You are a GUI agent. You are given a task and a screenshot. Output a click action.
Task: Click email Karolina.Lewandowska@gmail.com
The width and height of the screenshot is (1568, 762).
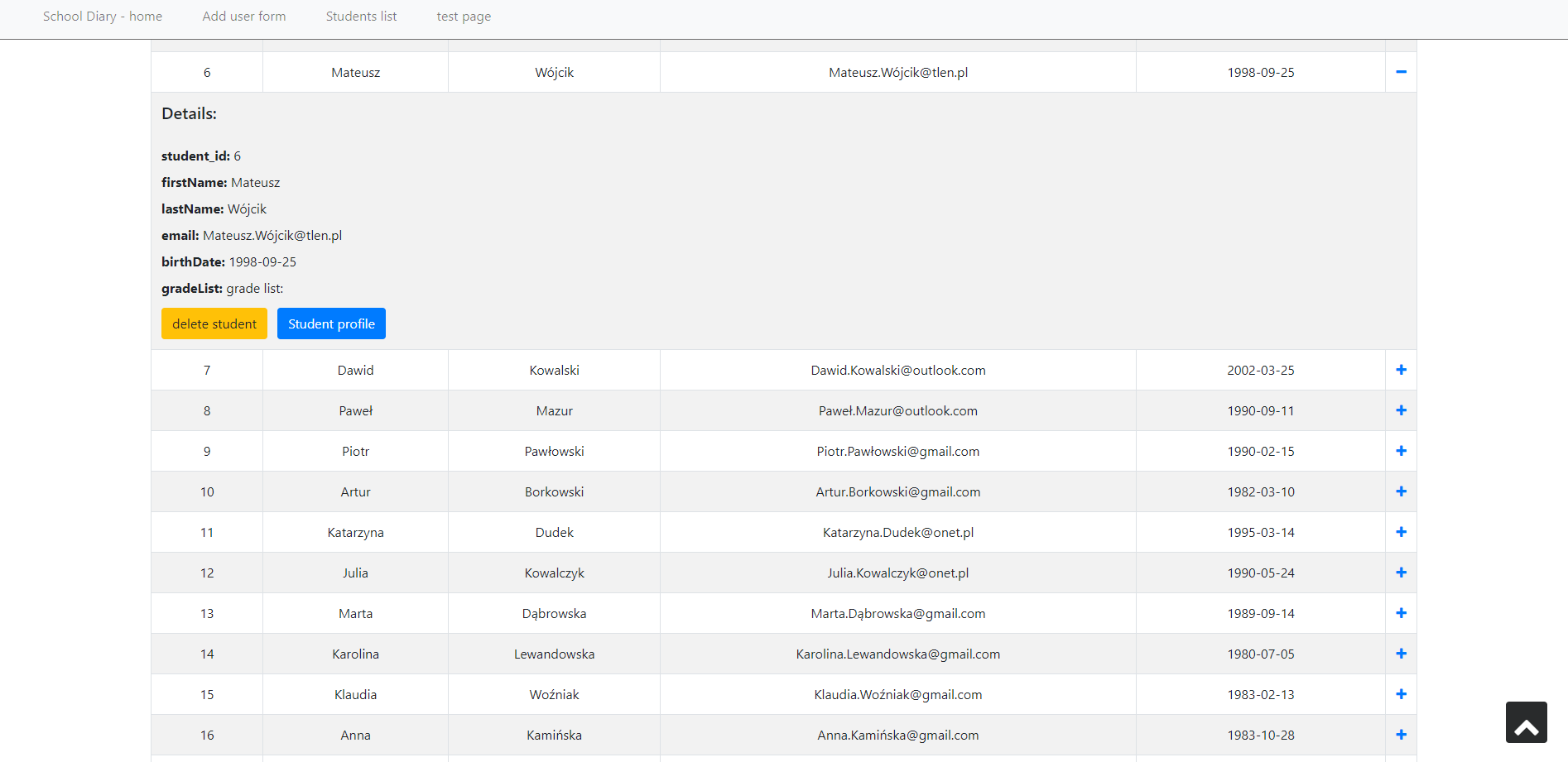click(898, 654)
